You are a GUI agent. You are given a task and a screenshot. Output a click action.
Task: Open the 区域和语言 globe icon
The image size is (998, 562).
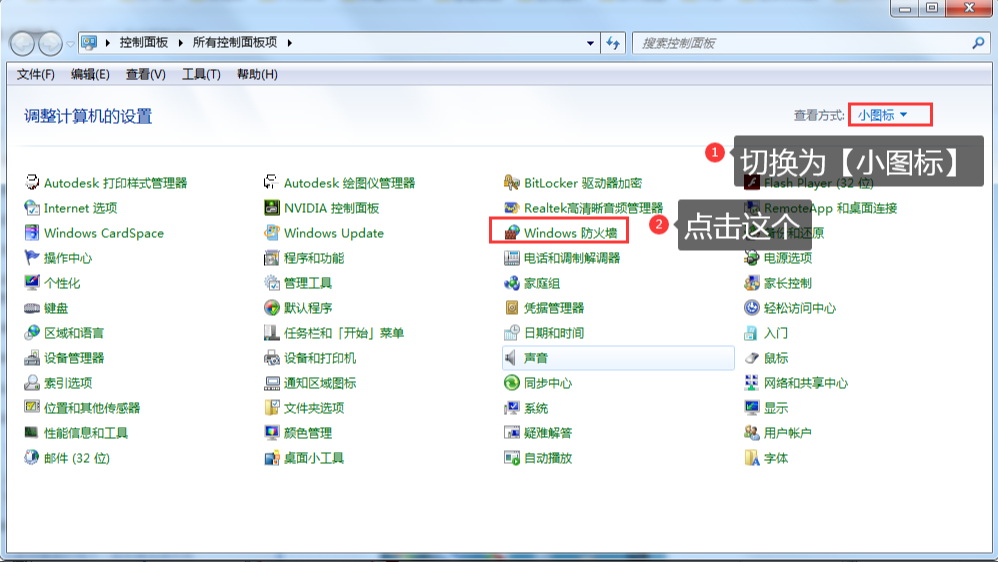pos(32,332)
